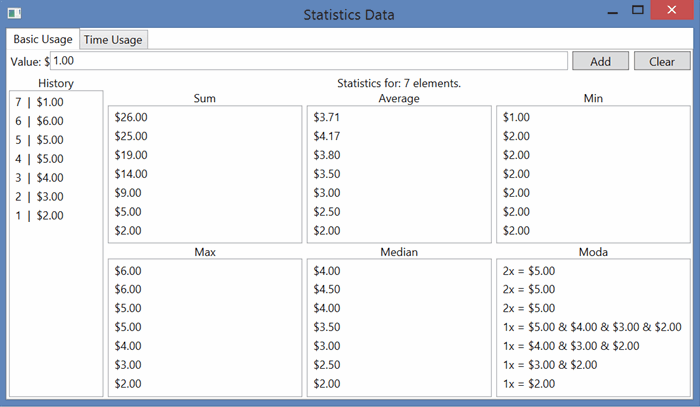Click the Sum heading
This screenshot has height=407, width=700.
[x=204, y=99]
